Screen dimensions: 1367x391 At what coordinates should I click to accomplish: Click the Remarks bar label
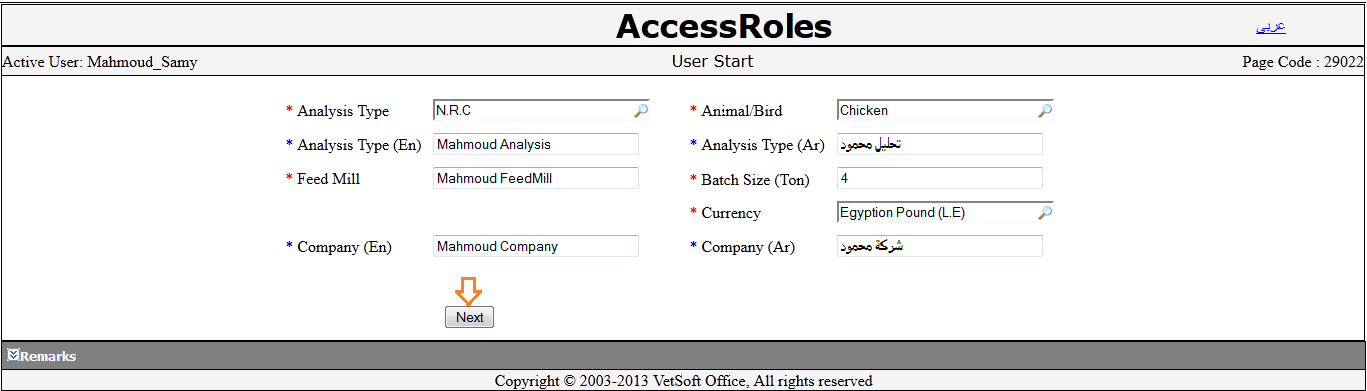(x=48, y=356)
